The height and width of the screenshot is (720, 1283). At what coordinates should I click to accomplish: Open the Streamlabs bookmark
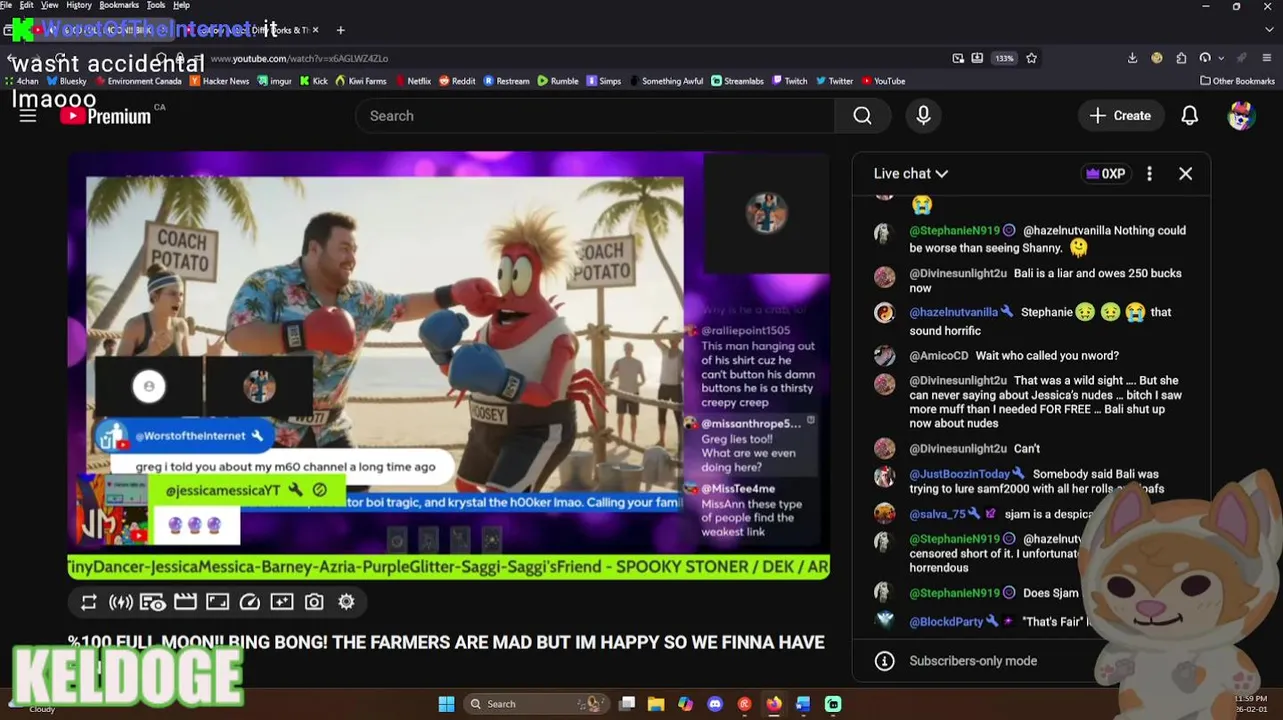[x=737, y=81]
